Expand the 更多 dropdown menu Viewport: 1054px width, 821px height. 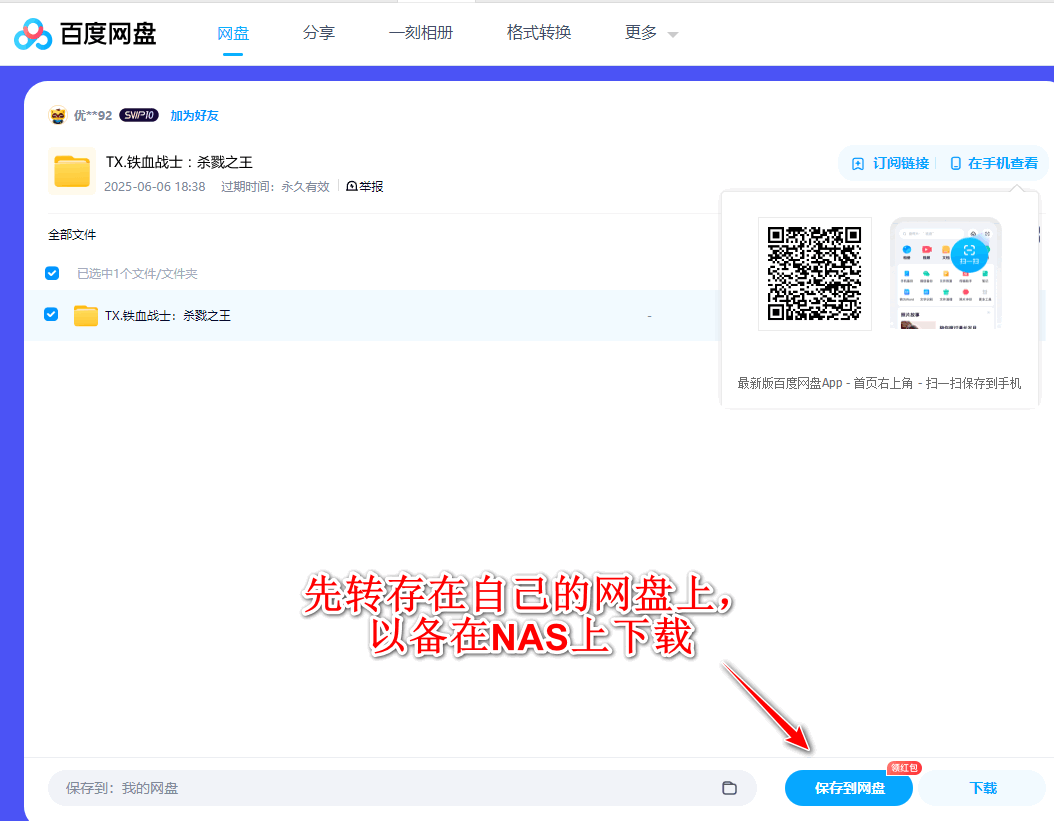pos(651,33)
